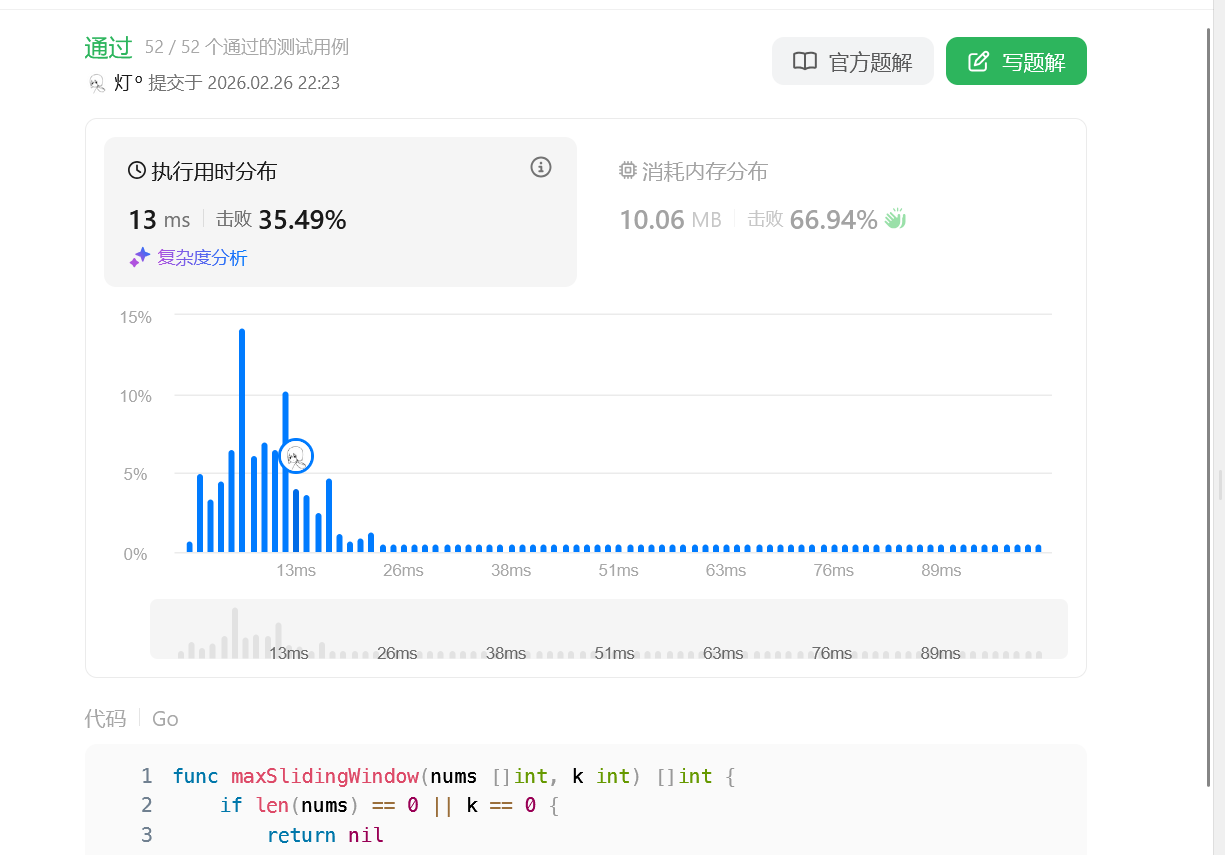Click the book icon in 官方题解
Screen dimensions: 1225x855
(x=804, y=62)
